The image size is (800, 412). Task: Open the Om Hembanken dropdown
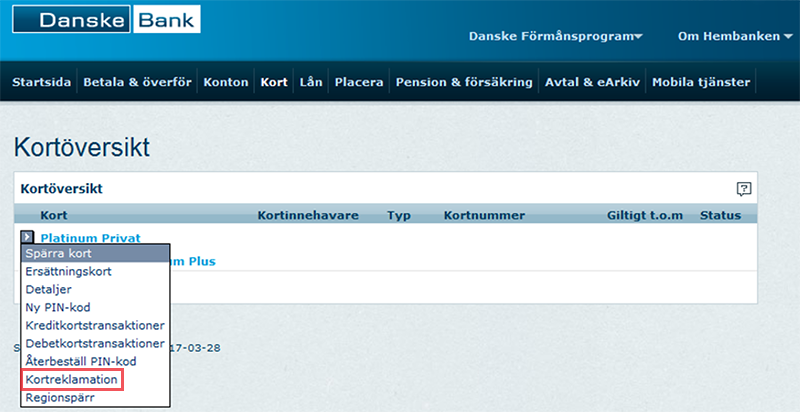(735, 36)
